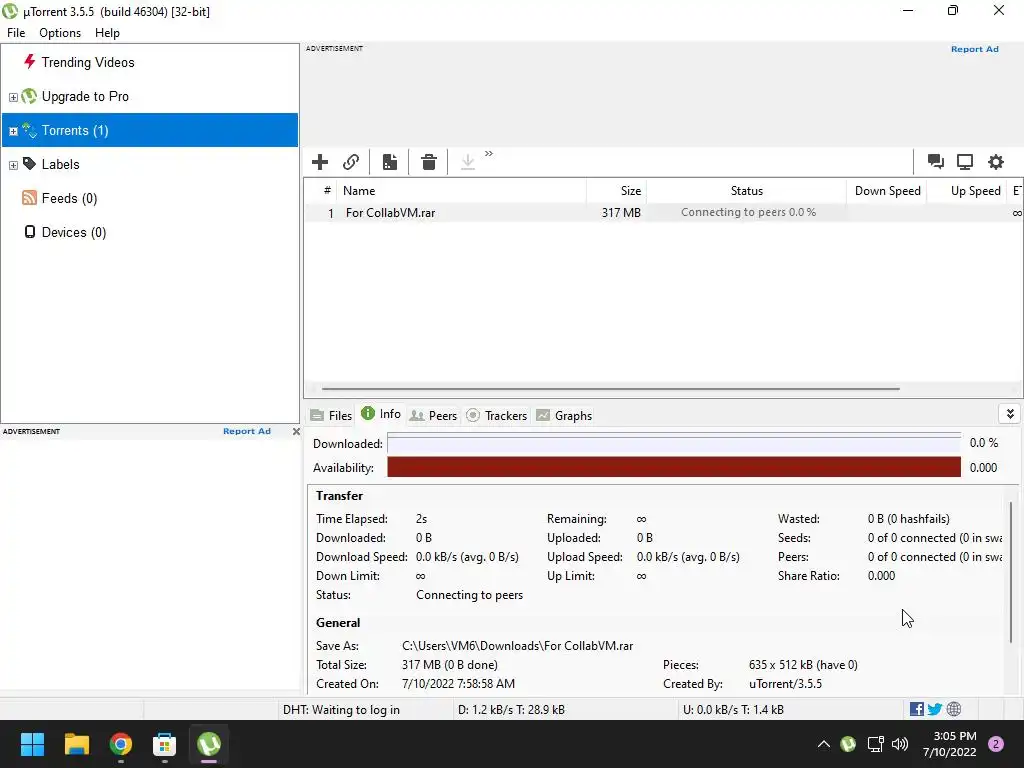Viewport: 1024px width, 768px height.
Task: Click the globe network icon in status bar
Action: (953, 709)
